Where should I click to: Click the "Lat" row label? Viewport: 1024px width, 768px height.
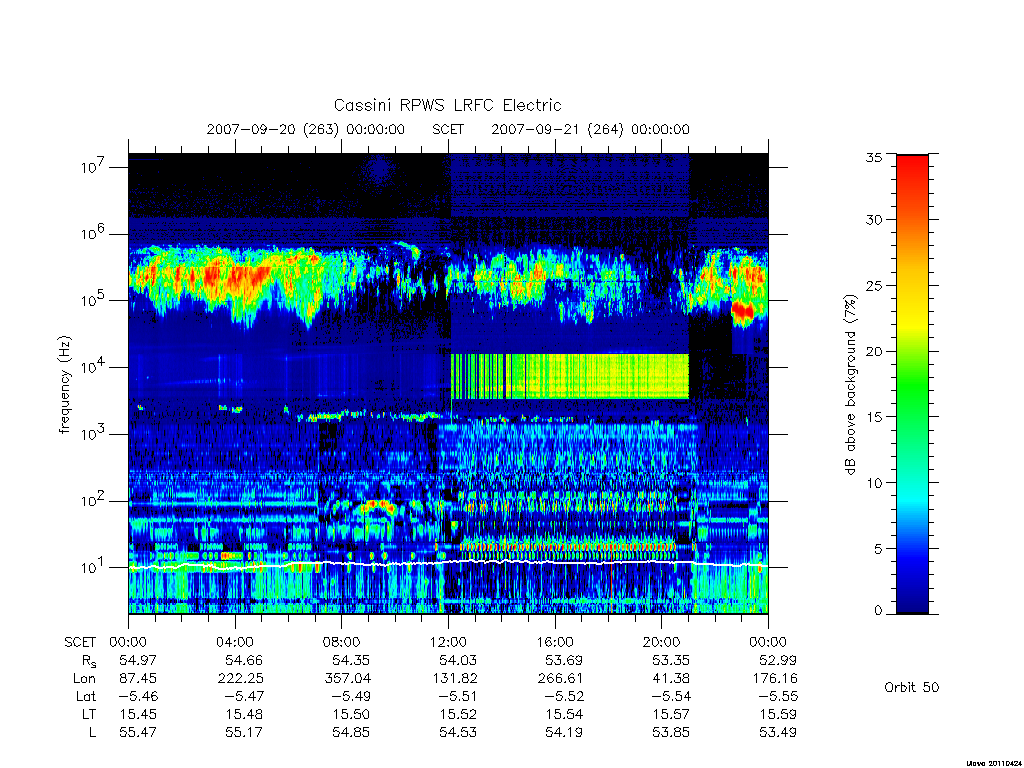86,697
